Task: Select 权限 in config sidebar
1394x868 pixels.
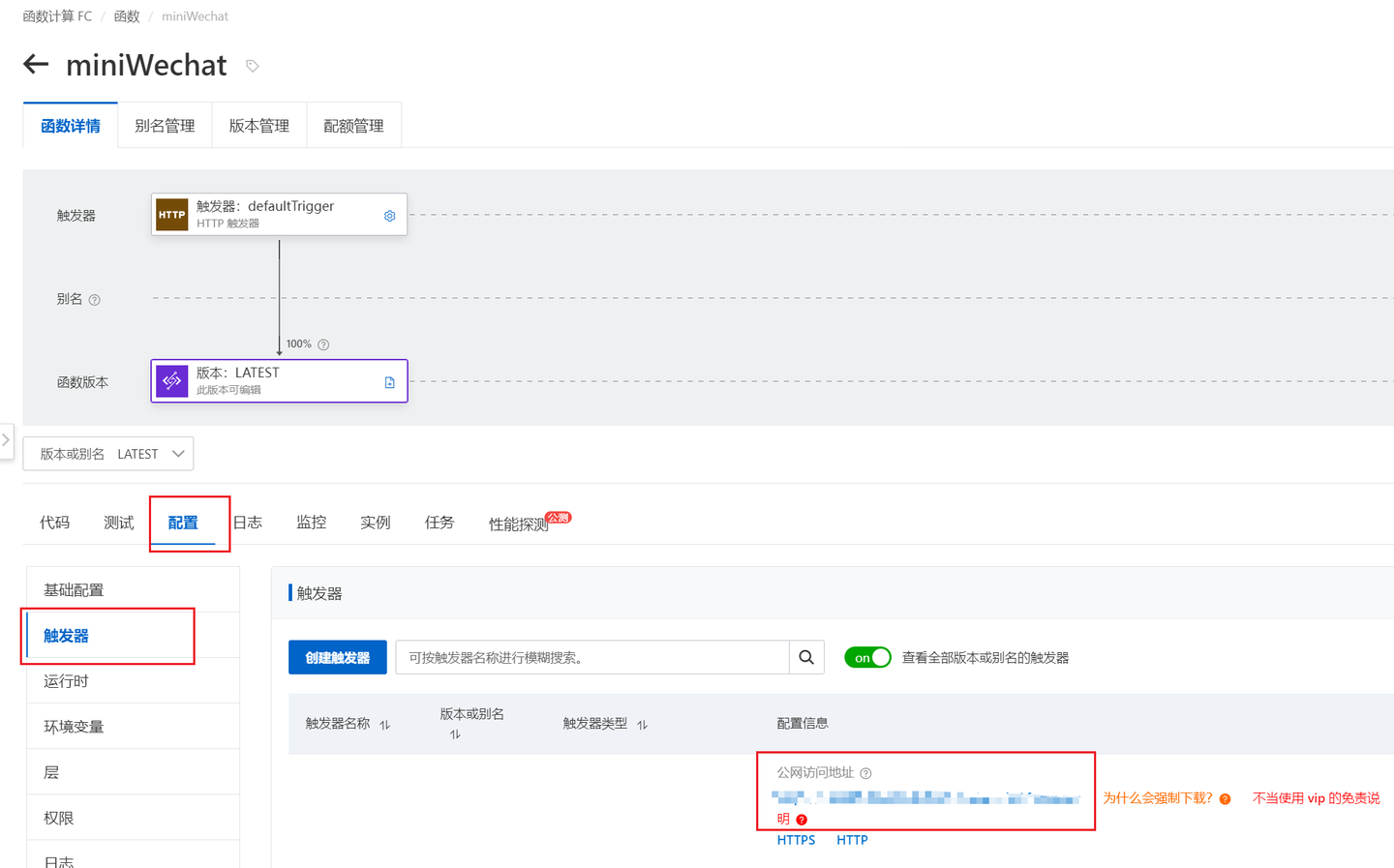Action: [x=134, y=818]
